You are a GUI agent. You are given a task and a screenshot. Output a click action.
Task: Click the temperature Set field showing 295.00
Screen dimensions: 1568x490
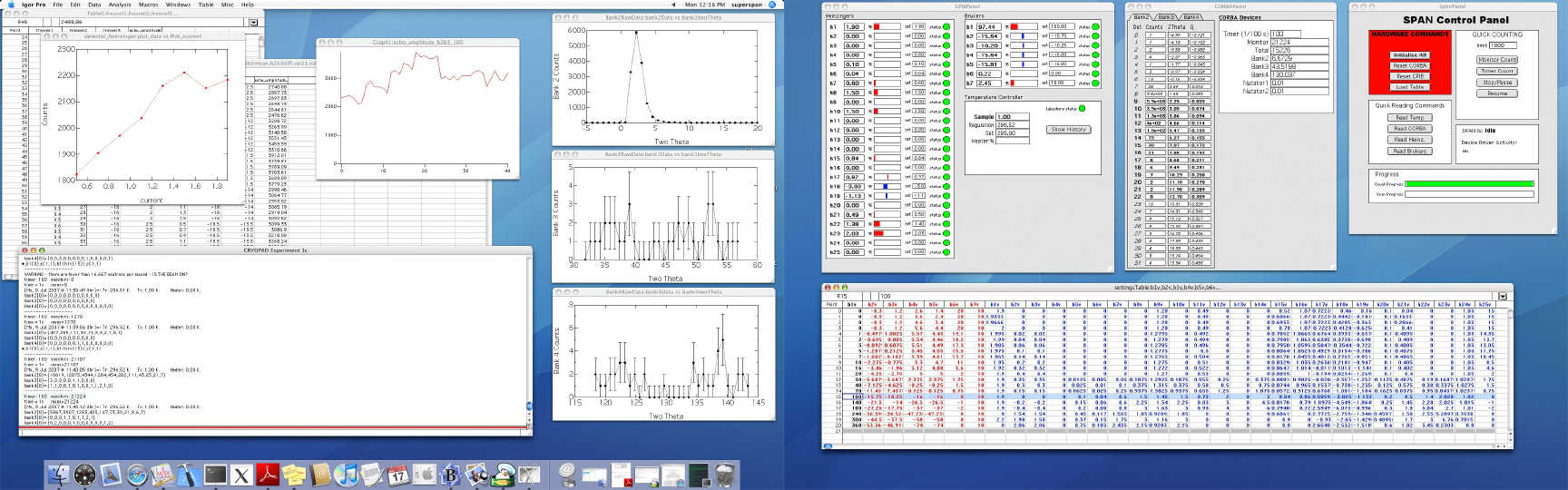[x=1013, y=132]
